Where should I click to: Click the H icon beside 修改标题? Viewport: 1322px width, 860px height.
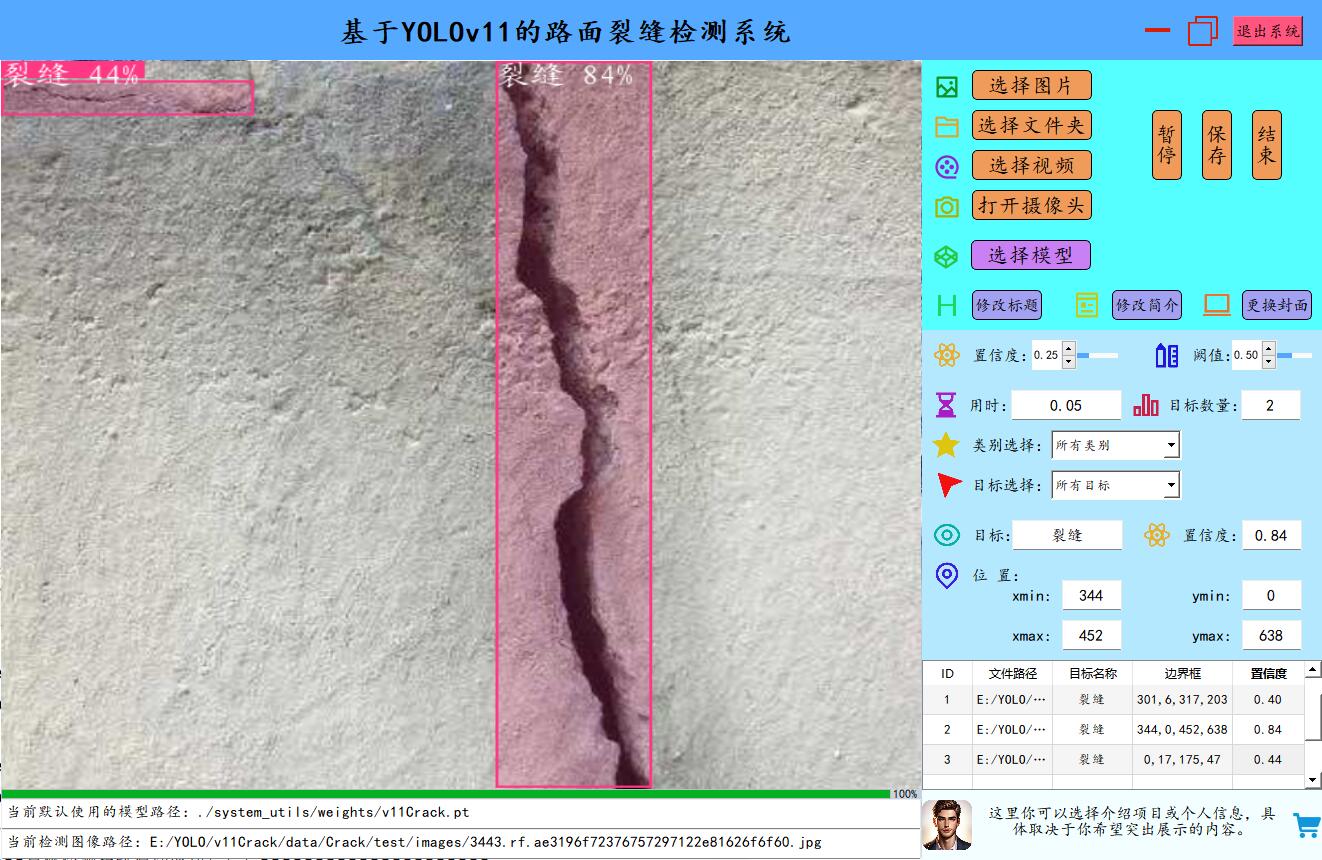[x=946, y=305]
